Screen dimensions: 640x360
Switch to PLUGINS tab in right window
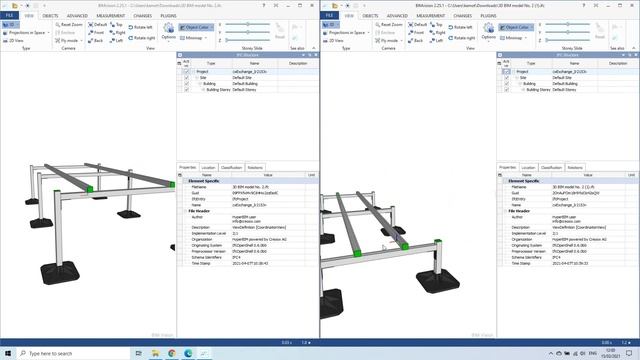click(488, 16)
